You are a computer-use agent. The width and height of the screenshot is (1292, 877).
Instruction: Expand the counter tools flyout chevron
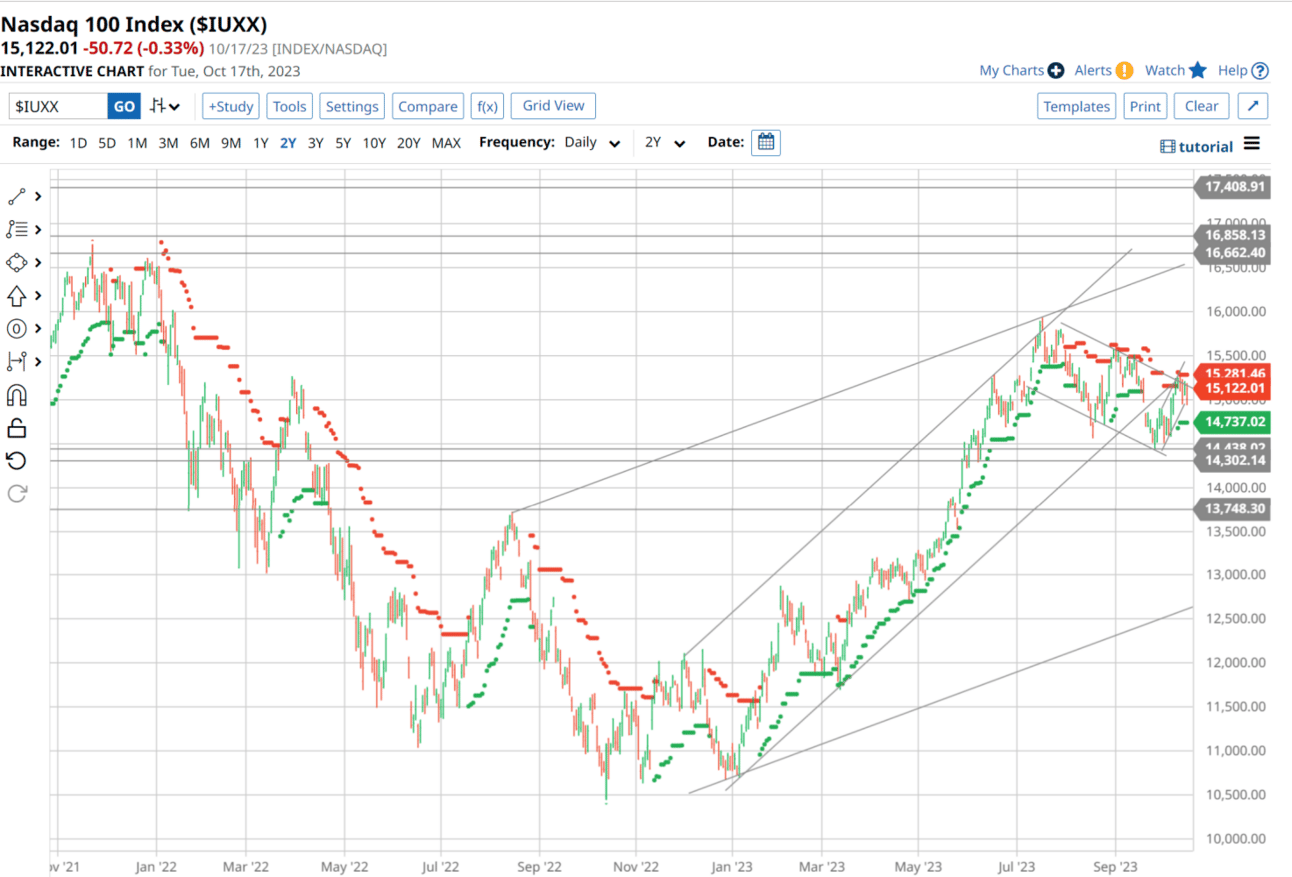[38, 328]
